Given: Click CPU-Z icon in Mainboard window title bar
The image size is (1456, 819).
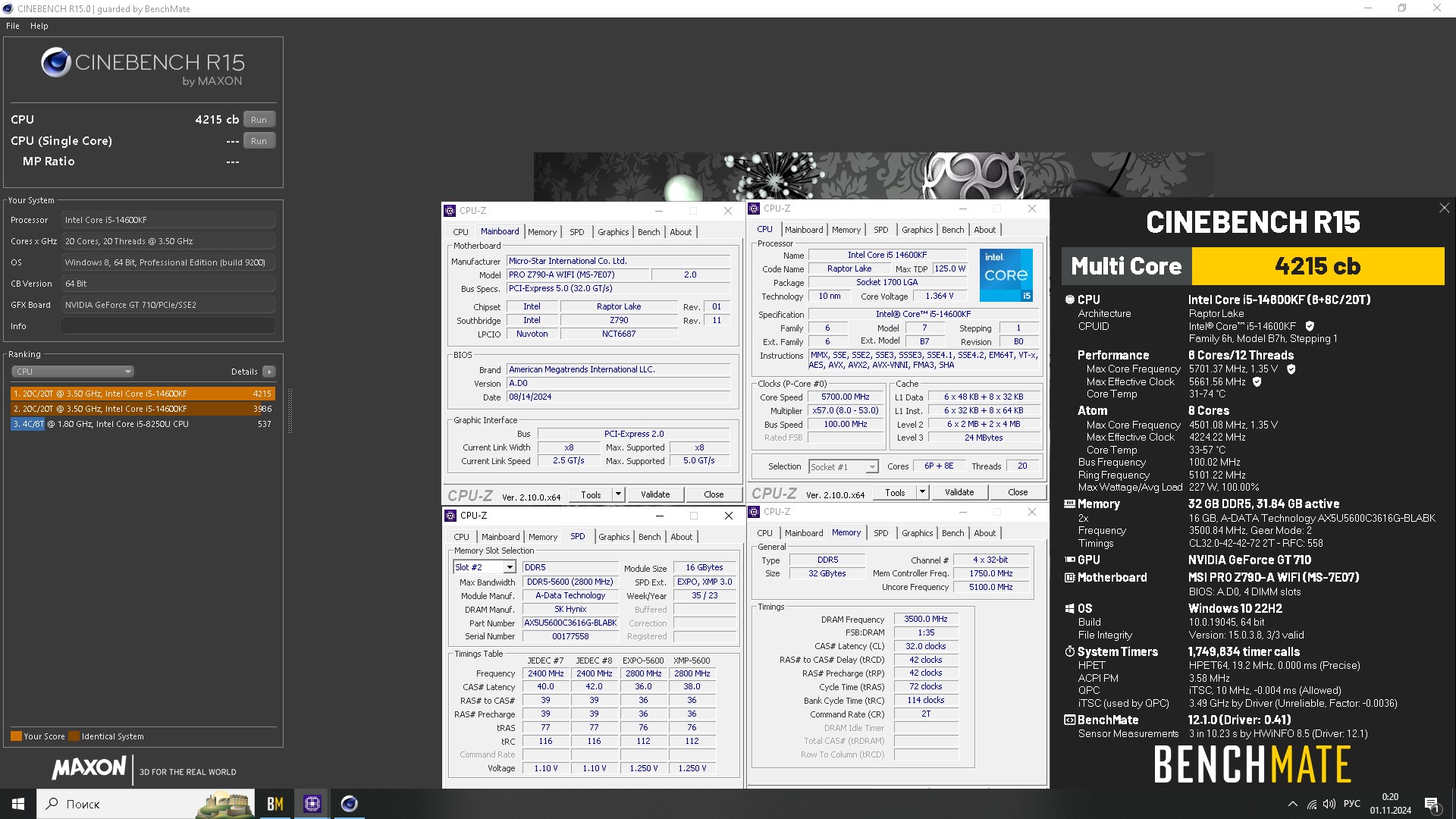Looking at the screenshot, I should (450, 211).
